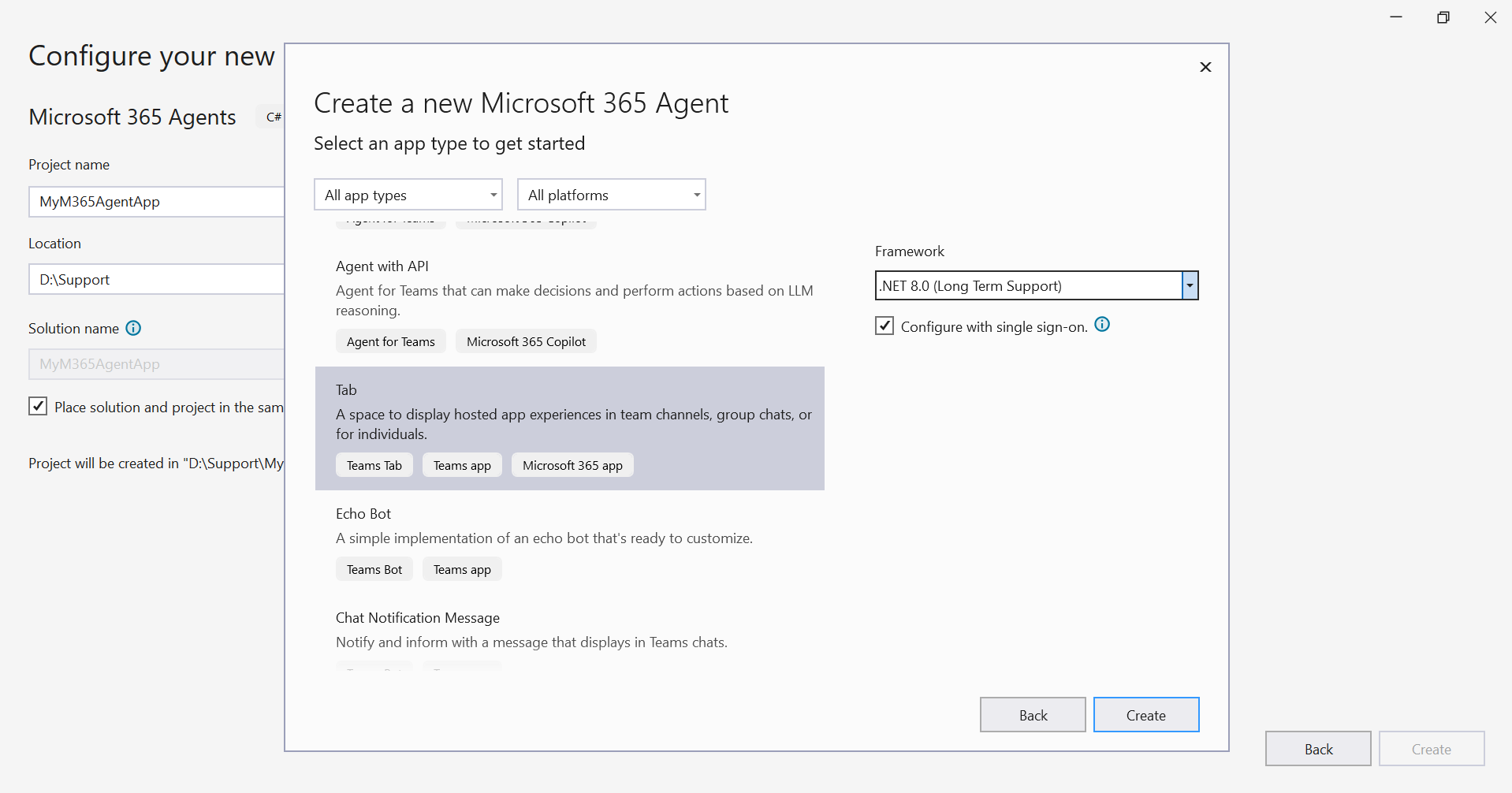This screenshot has width=1512, height=793.
Task: Uncheck Place solution and project option
Action: [x=38, y=406]
